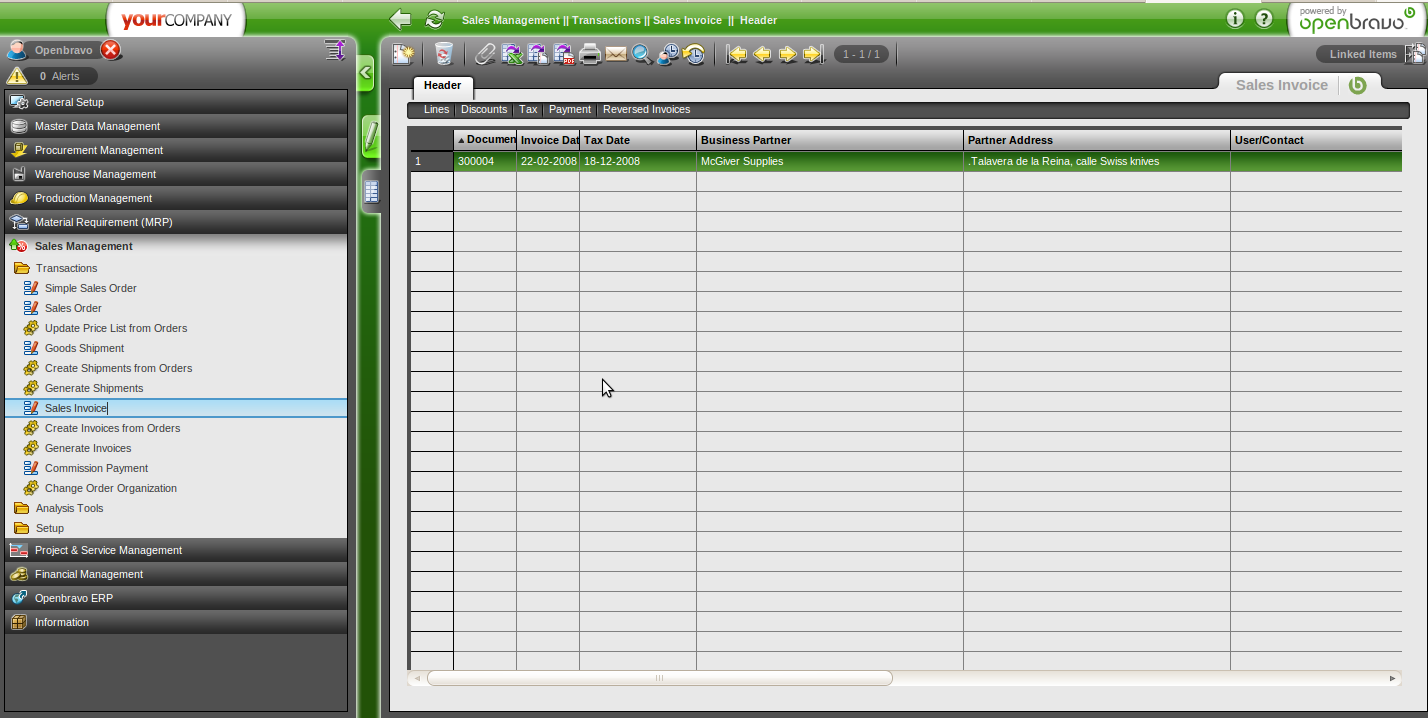Go to next record arrow

click(x=788, y=54)
